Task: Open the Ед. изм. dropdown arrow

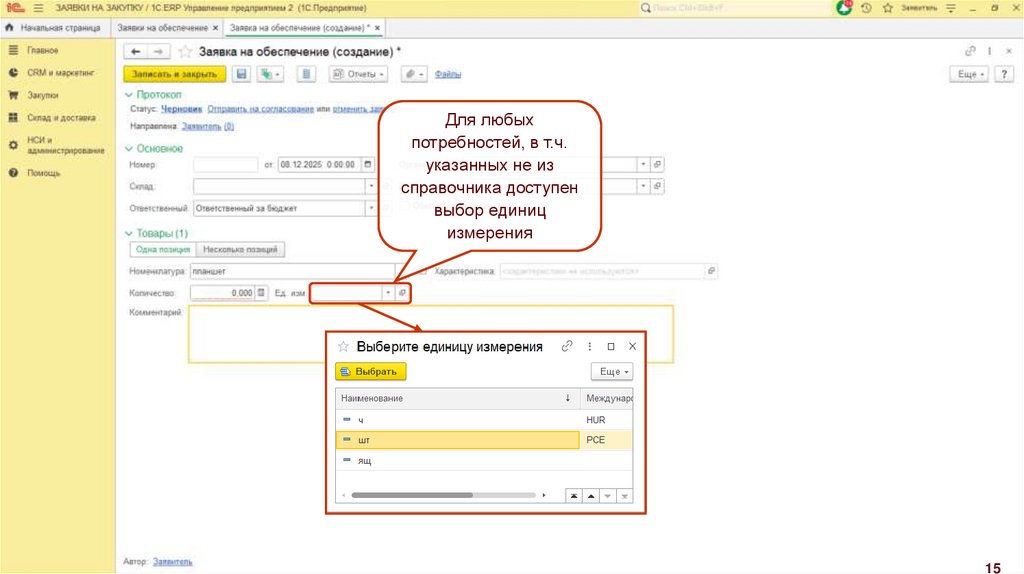Action: pyautogui.click(x=388, y=293)
